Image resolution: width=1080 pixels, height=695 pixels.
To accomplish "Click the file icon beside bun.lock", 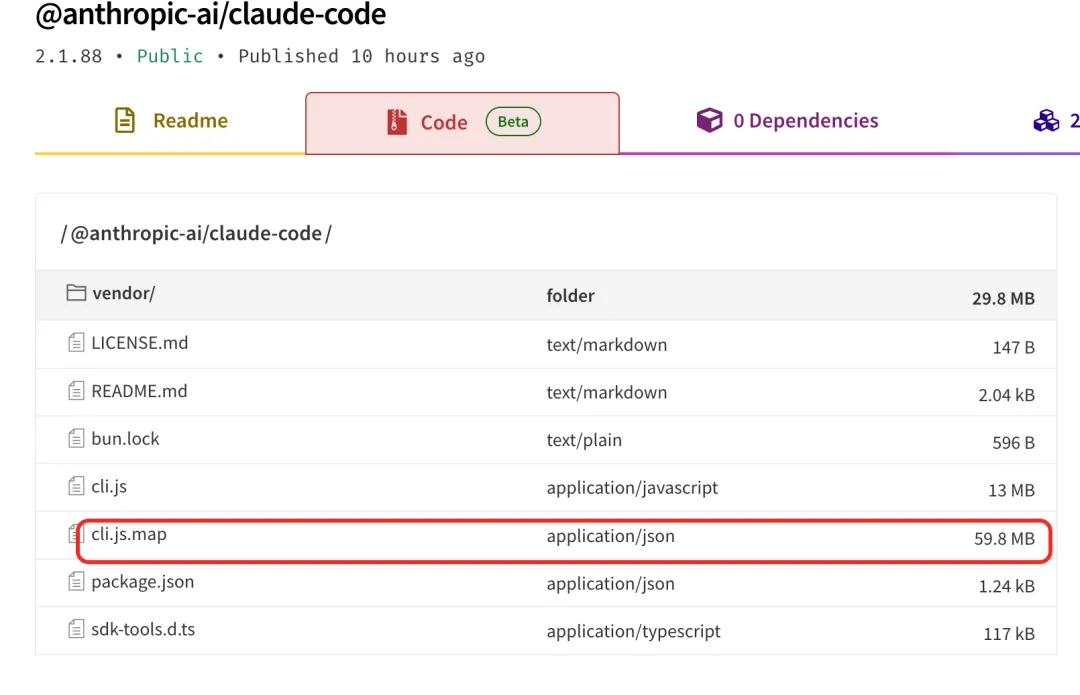I will click(x=77, y=439).
